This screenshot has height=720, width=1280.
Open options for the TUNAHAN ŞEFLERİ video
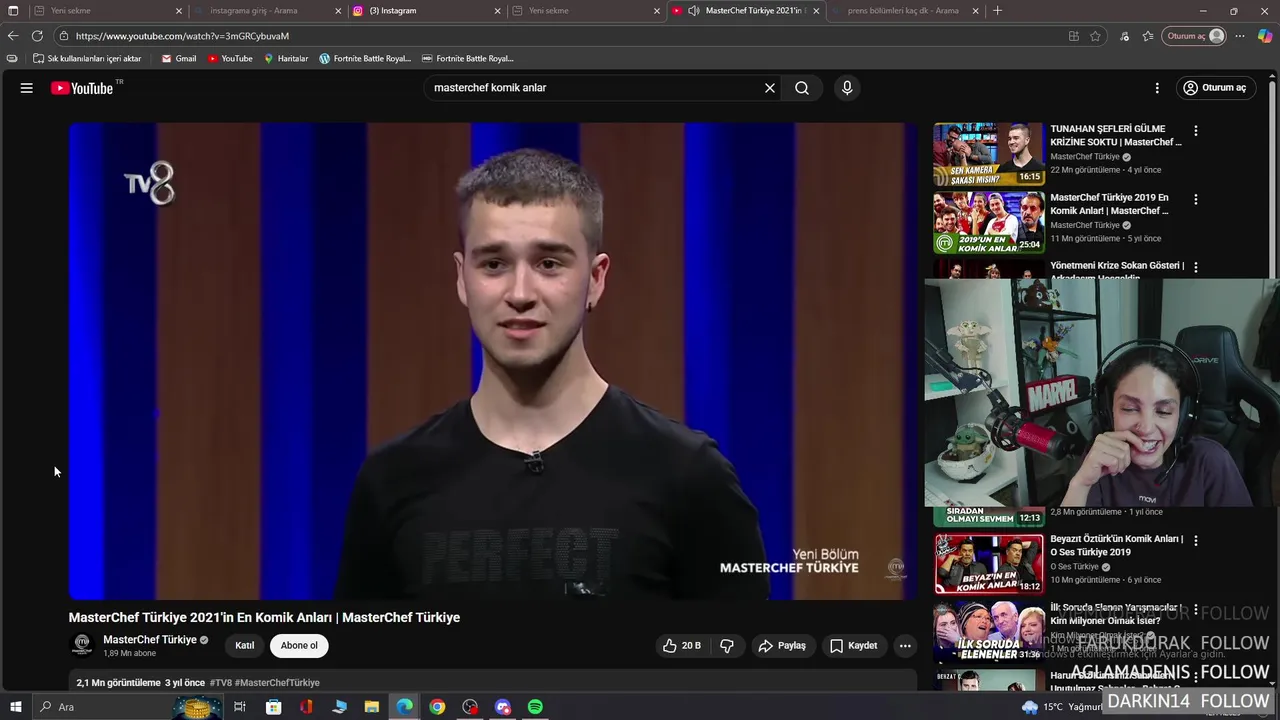click(1195, 131)
